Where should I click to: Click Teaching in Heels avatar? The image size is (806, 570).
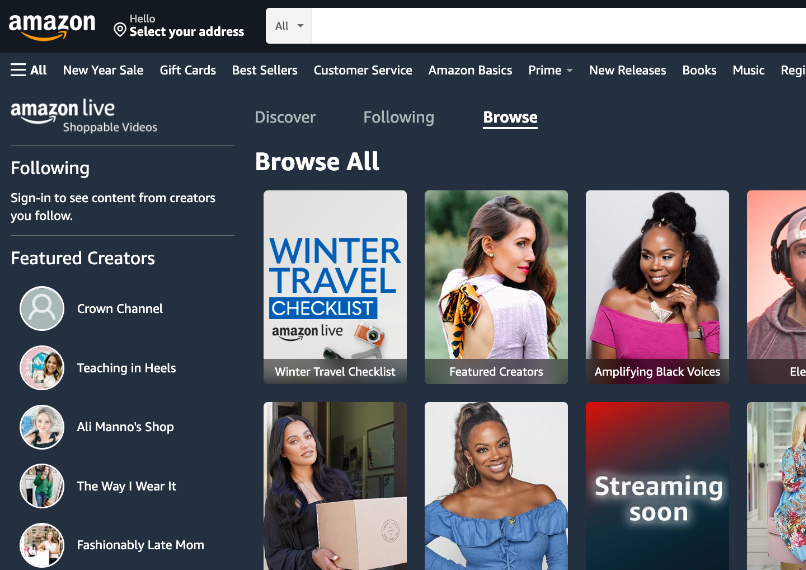42,367
